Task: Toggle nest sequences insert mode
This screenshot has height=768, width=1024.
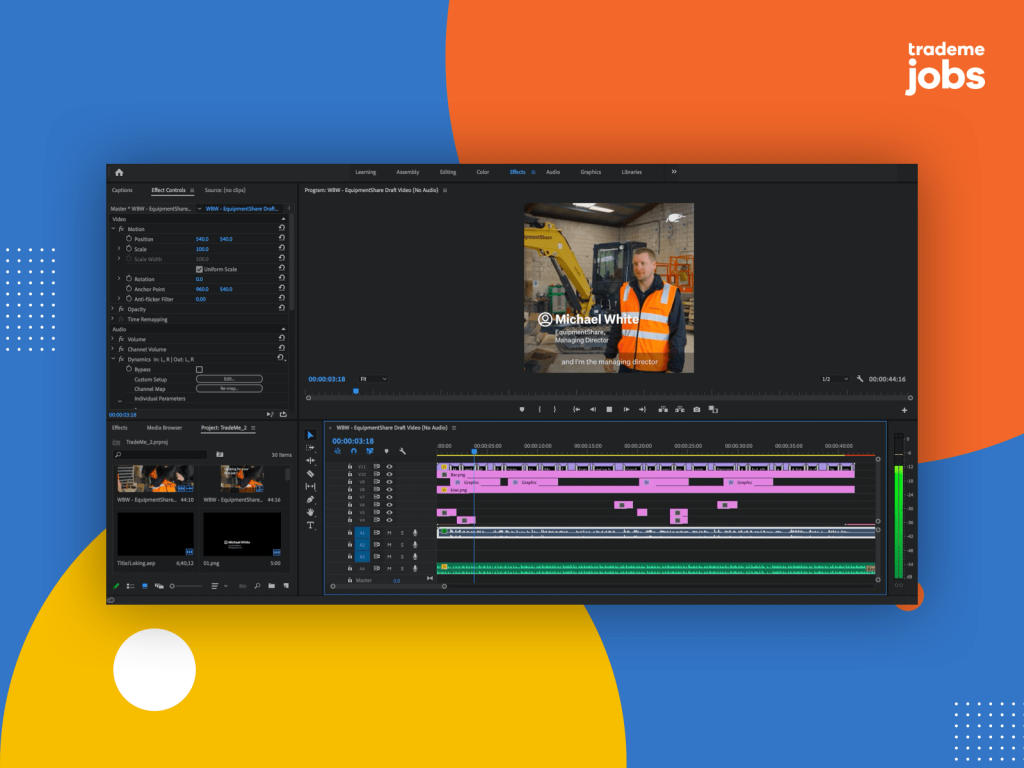Action: [338, 451]
